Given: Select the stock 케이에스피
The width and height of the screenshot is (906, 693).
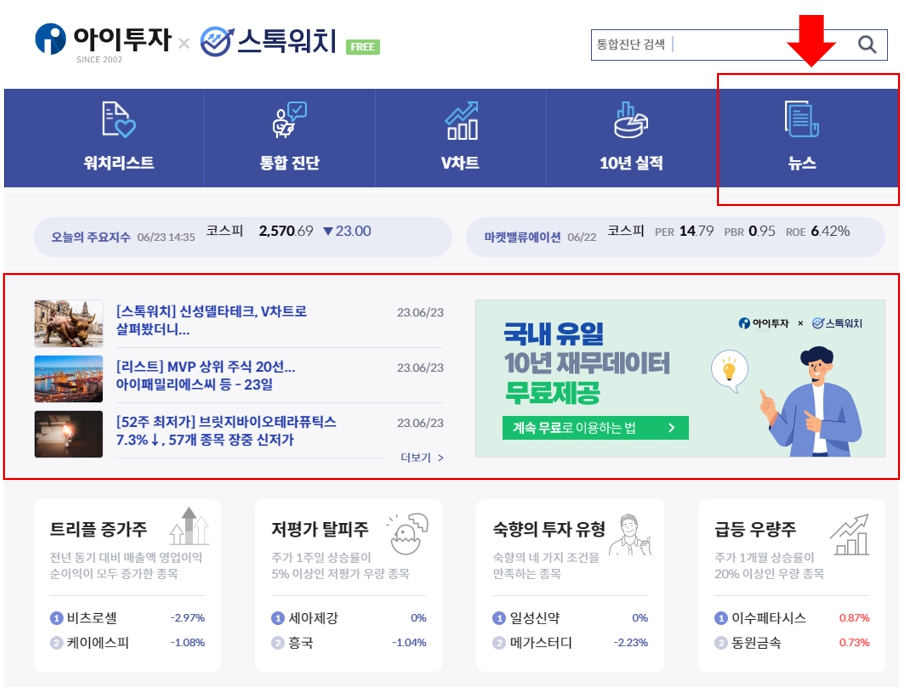Looking at the screenshot, I should 98,643.
